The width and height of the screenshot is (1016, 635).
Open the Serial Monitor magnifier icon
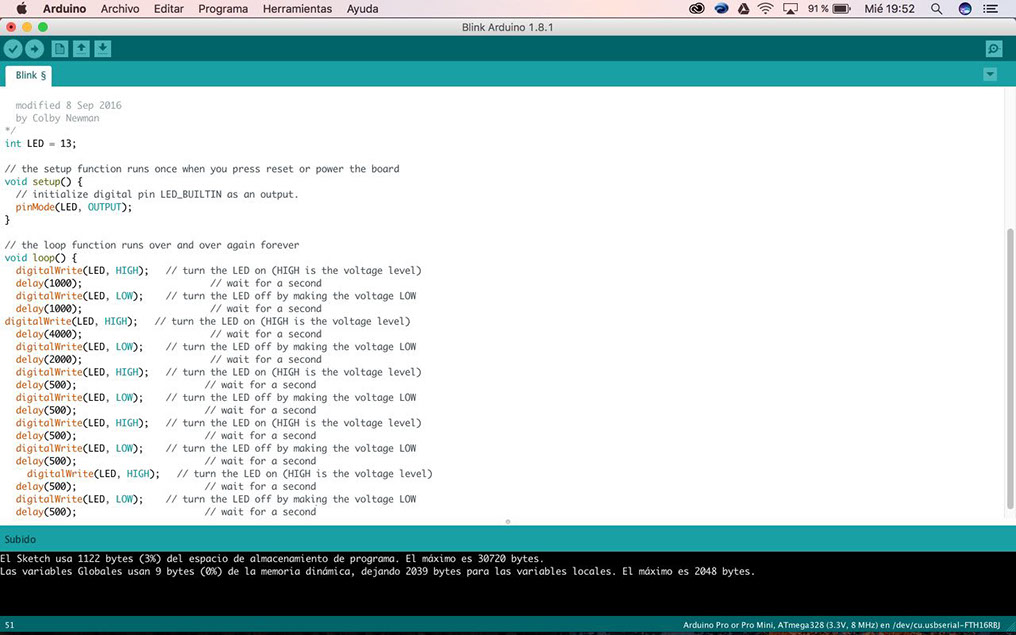click(993, 49)
